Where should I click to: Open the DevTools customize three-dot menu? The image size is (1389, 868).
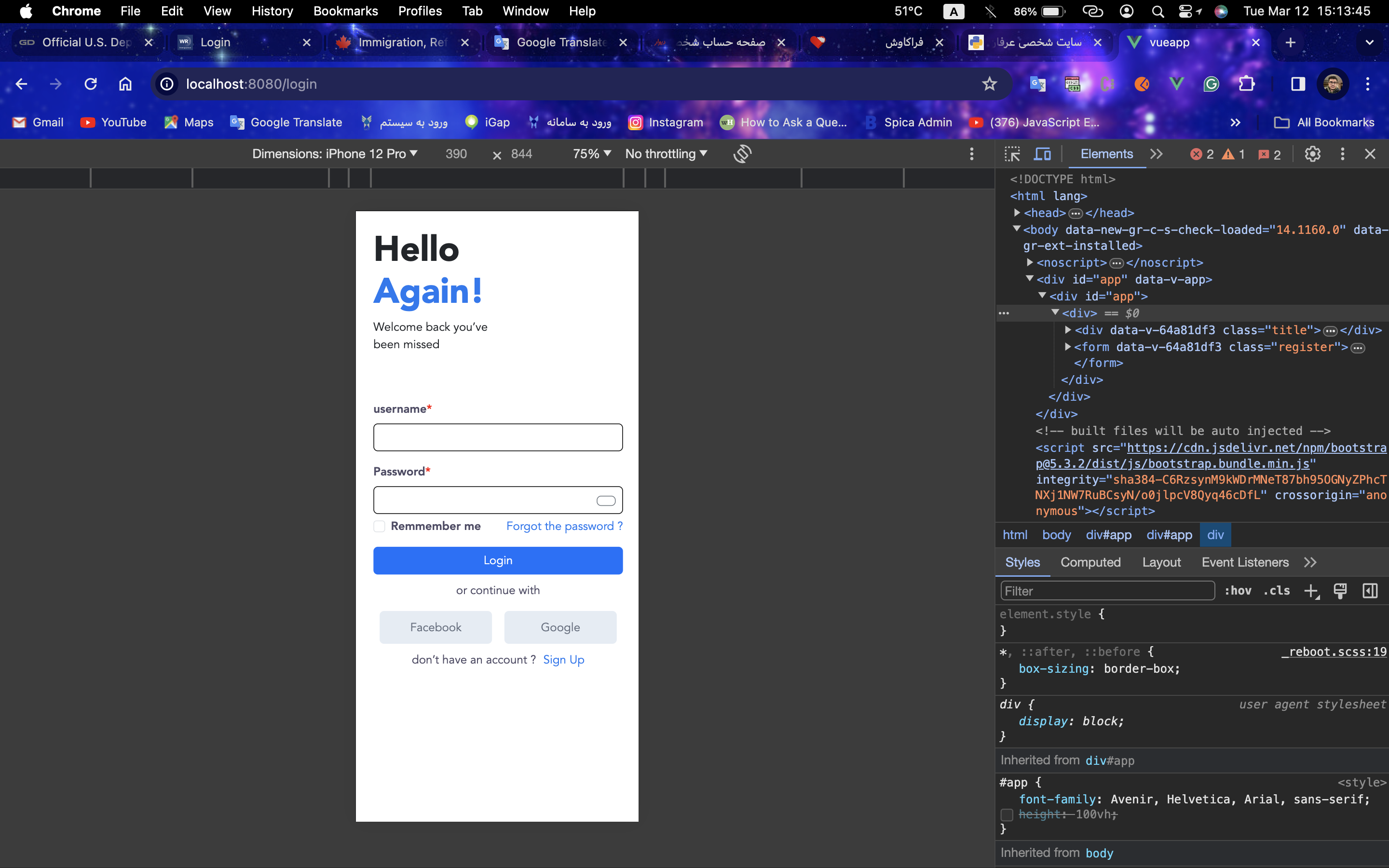point(1342,154)
